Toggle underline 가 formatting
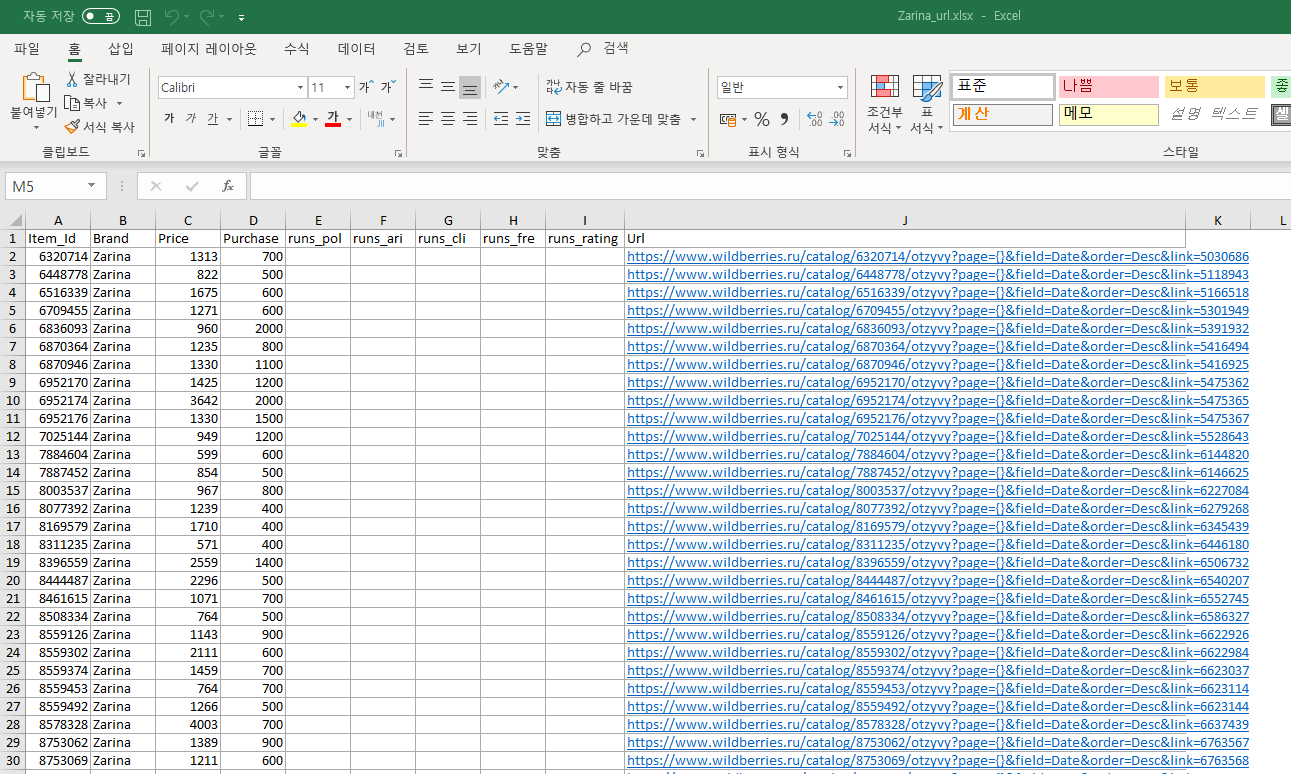The width and height of the screenshot is (1291, 774). tap(212, 119)
